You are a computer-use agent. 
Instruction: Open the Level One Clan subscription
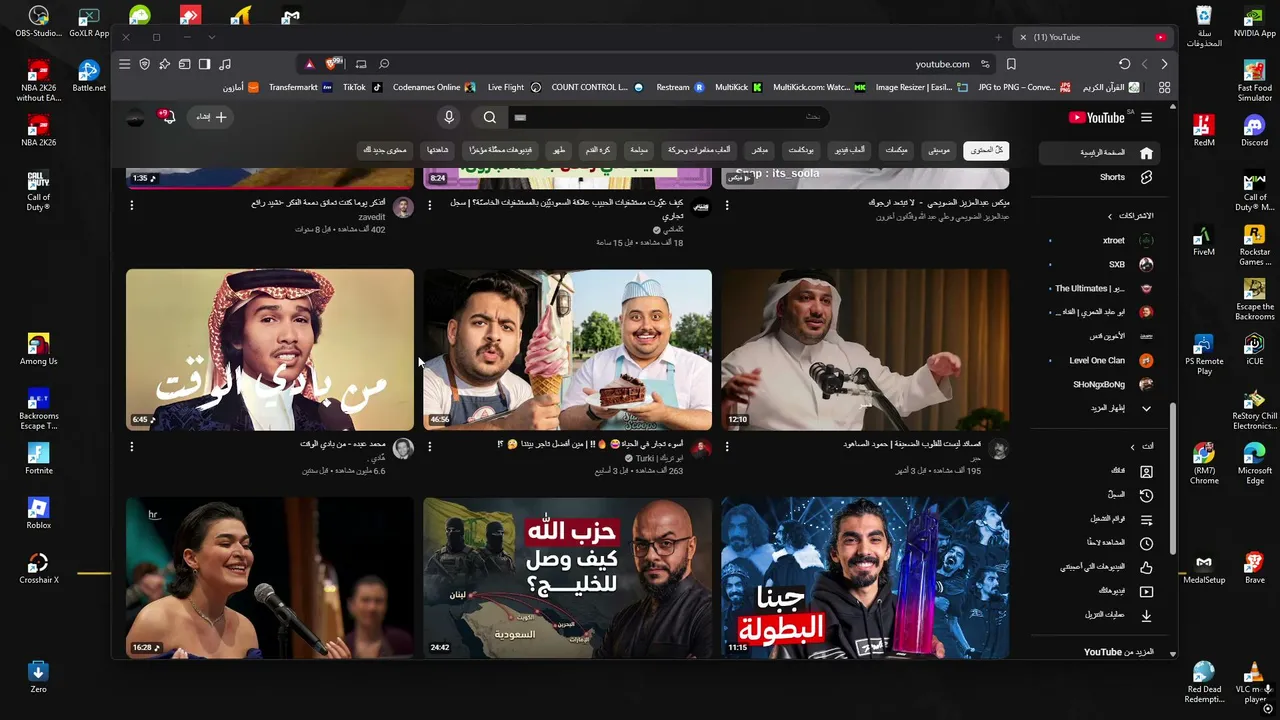pos(1099,360)
